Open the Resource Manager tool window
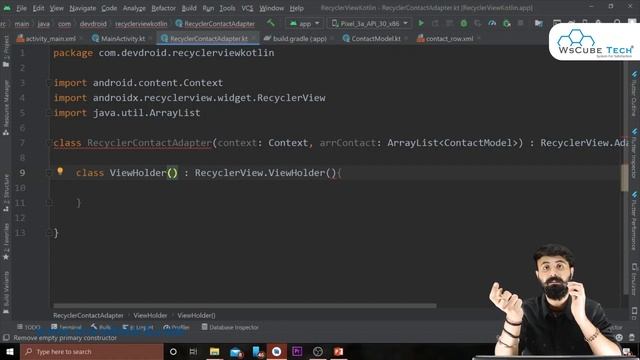 pos(6,107)
